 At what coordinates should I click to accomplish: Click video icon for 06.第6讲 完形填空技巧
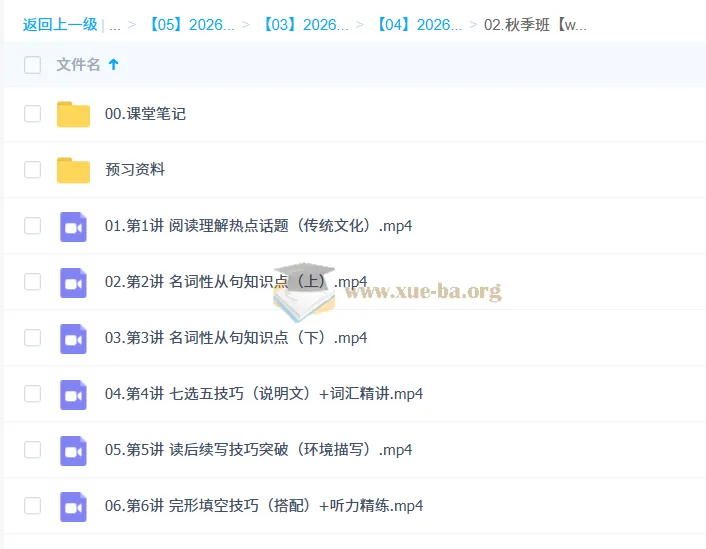tap(73, 507)
